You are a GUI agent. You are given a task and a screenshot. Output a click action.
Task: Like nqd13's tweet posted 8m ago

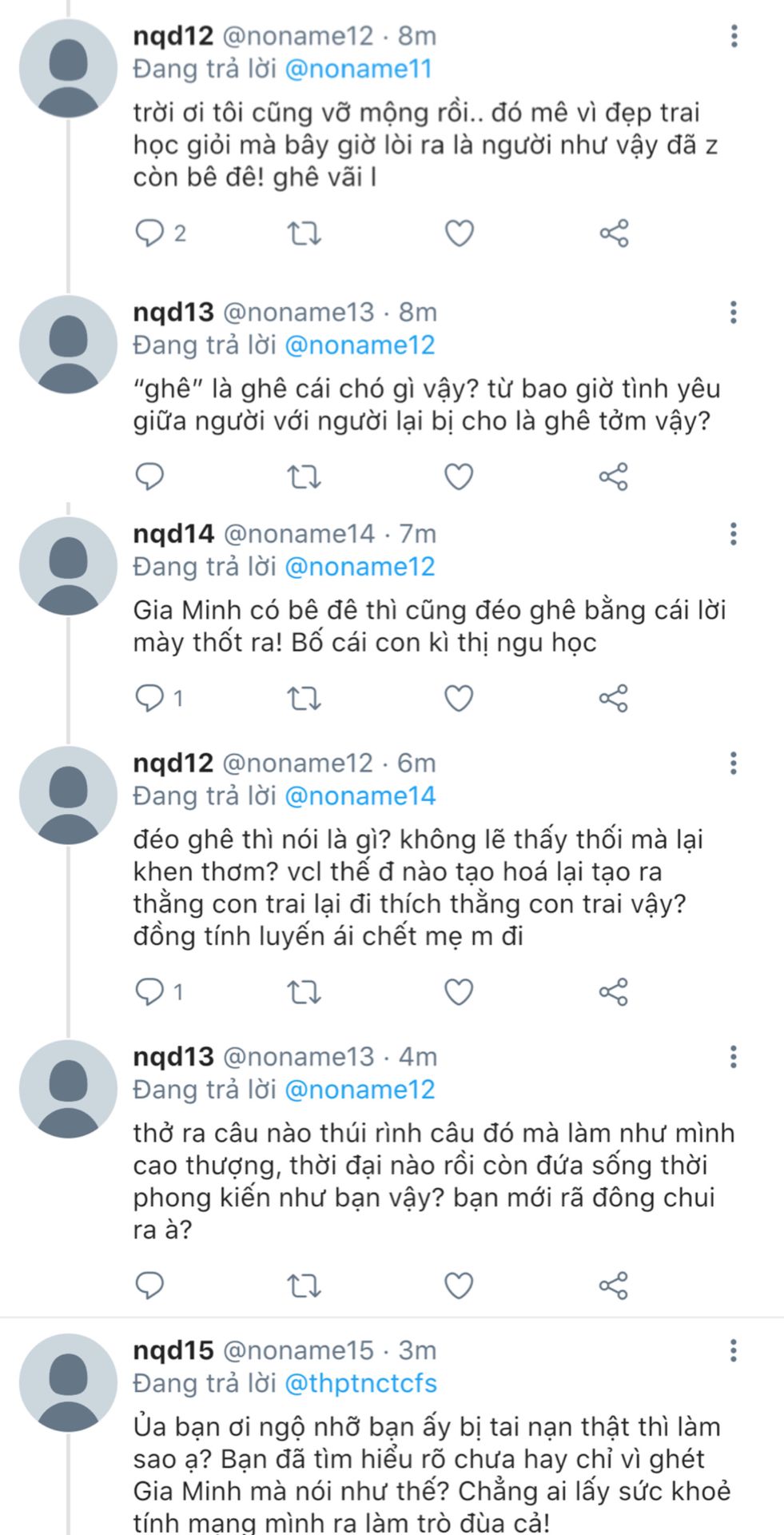tap(459, 477)
